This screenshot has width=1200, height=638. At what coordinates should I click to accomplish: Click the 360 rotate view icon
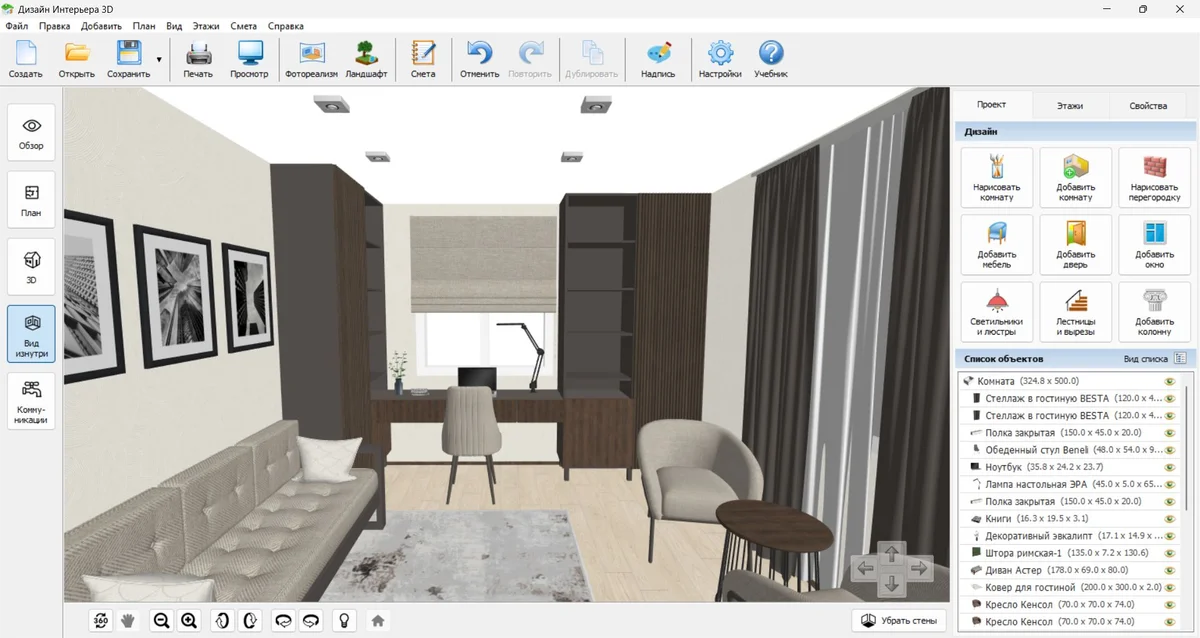[x=100, y=620]
